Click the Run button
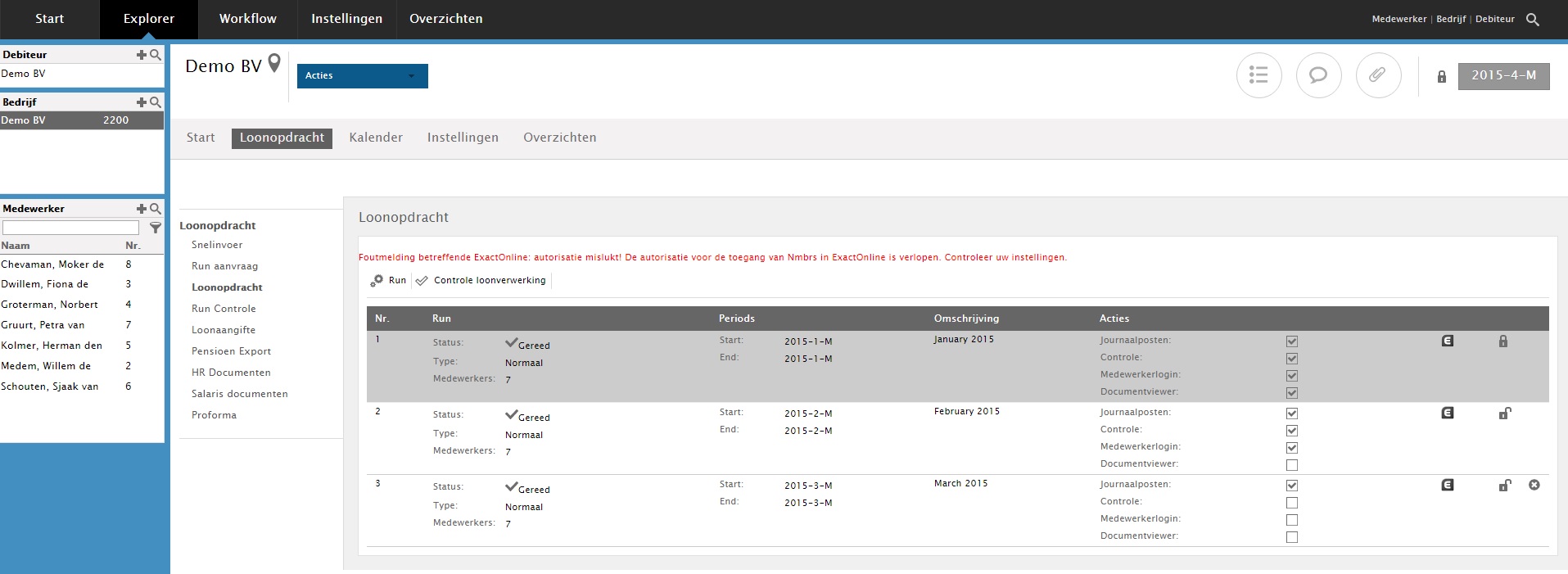The image size is (1568, 574). [x=389, y=280]
